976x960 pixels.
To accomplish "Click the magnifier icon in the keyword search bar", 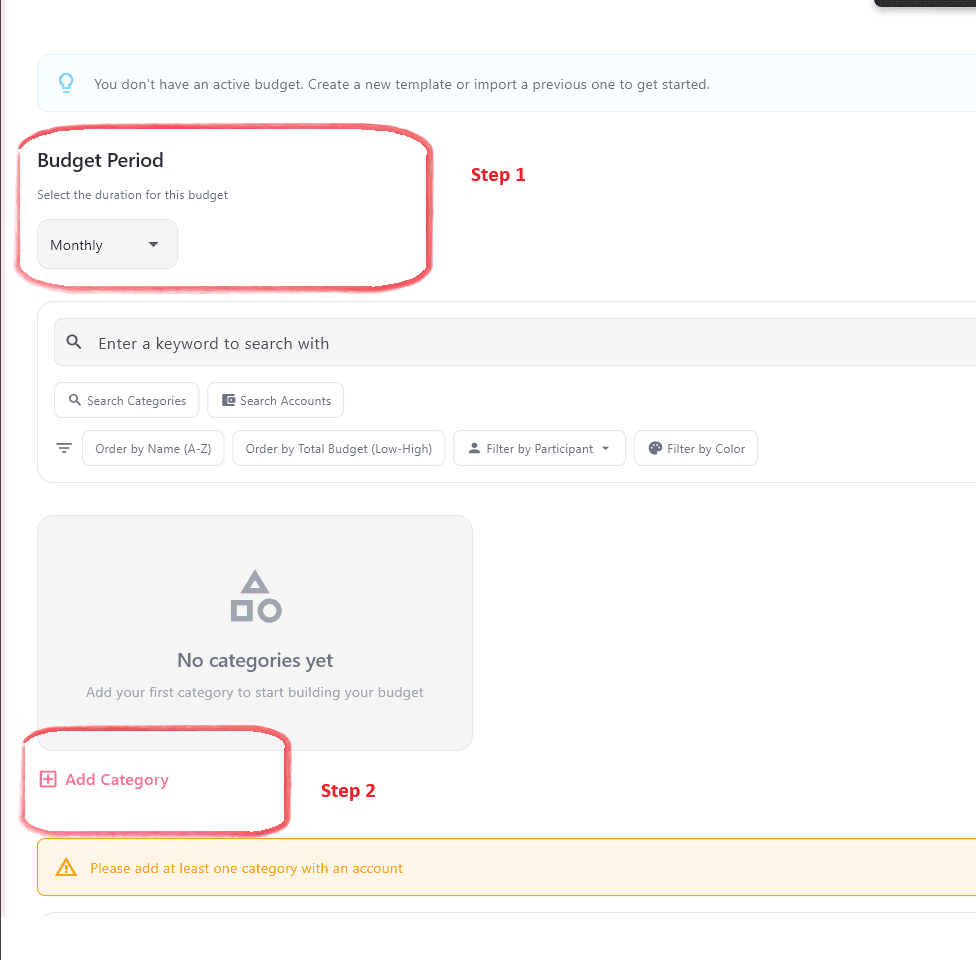I will [x=74, y=343].
